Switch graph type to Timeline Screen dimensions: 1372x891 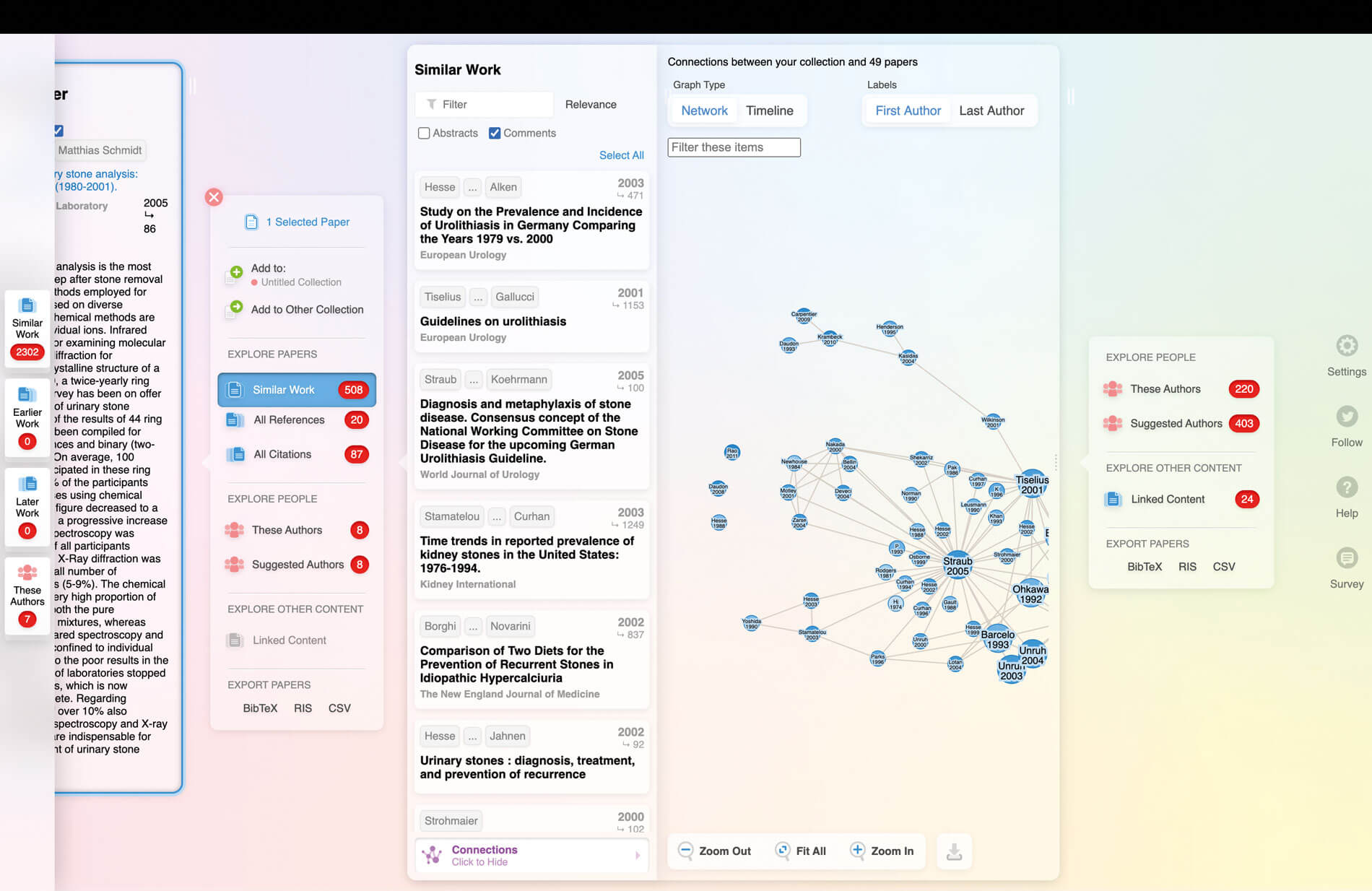pos(769,110)
